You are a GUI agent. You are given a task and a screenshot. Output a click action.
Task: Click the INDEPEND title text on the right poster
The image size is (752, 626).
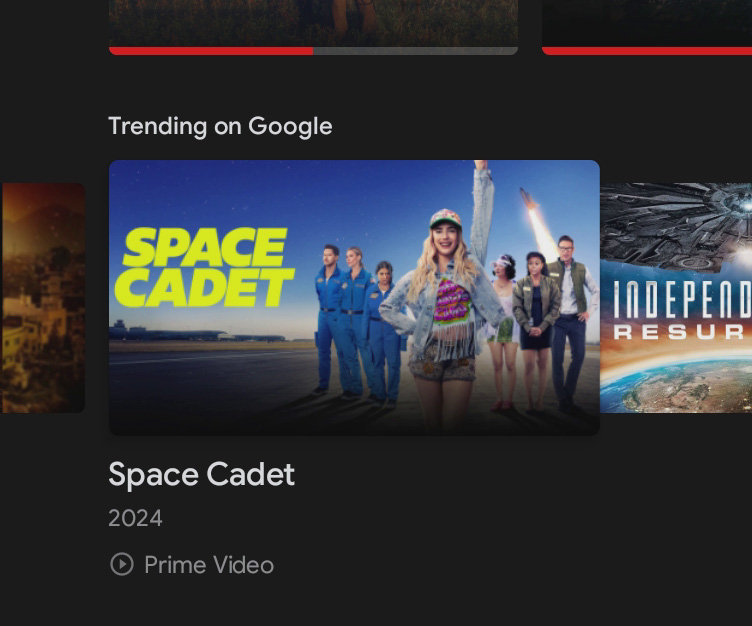(682, 300)
